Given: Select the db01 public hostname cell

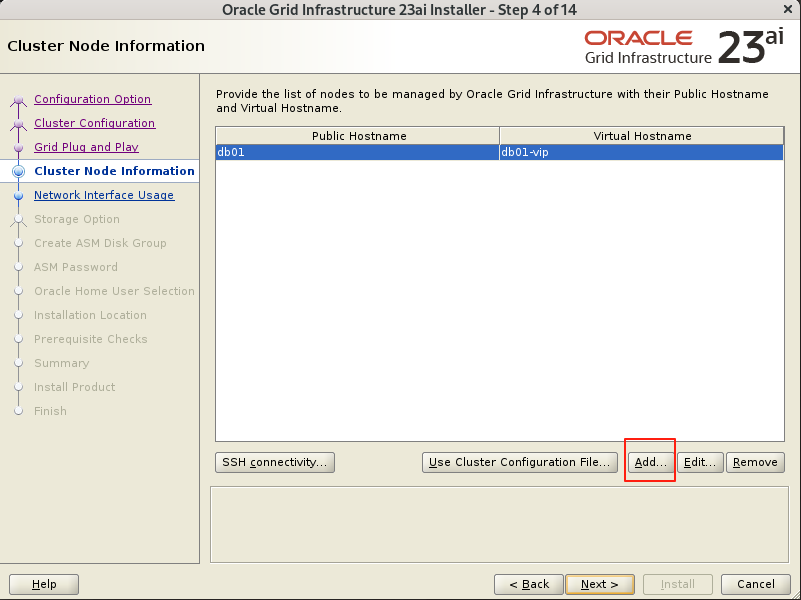Looking at the screenshot, I should point(358,152).
